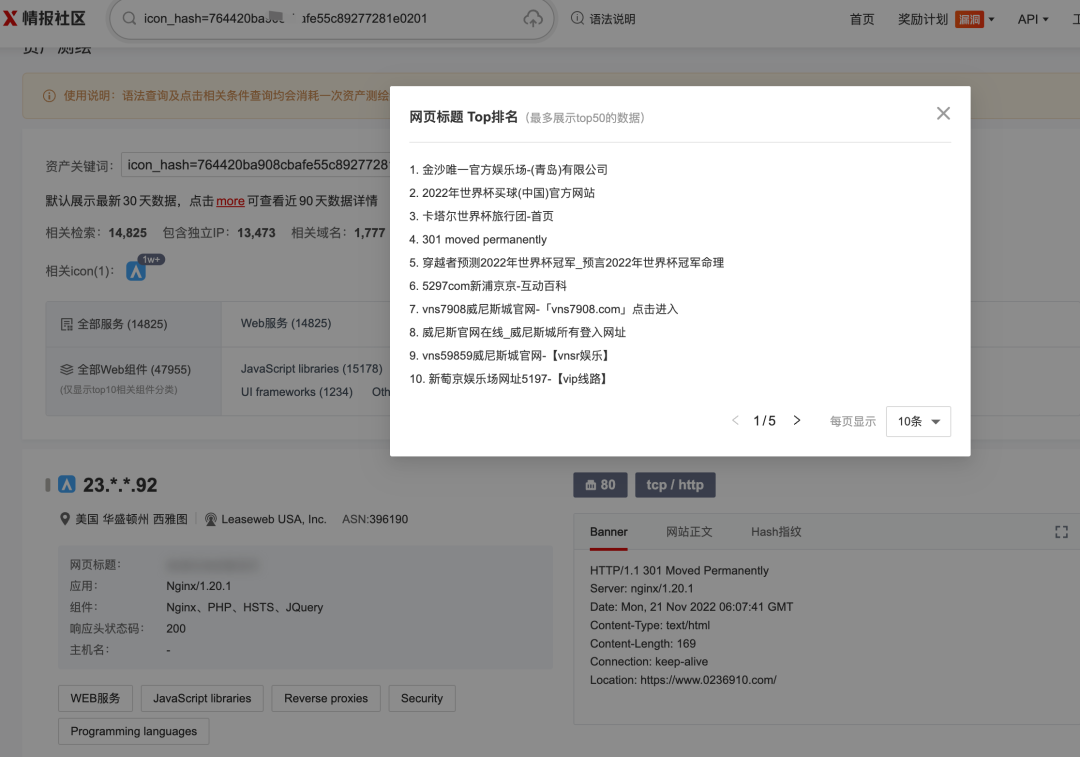This screenshot has width=1080, height=757.
Task: Switch to Hash指纹 tab
Action: pos(776,532)
